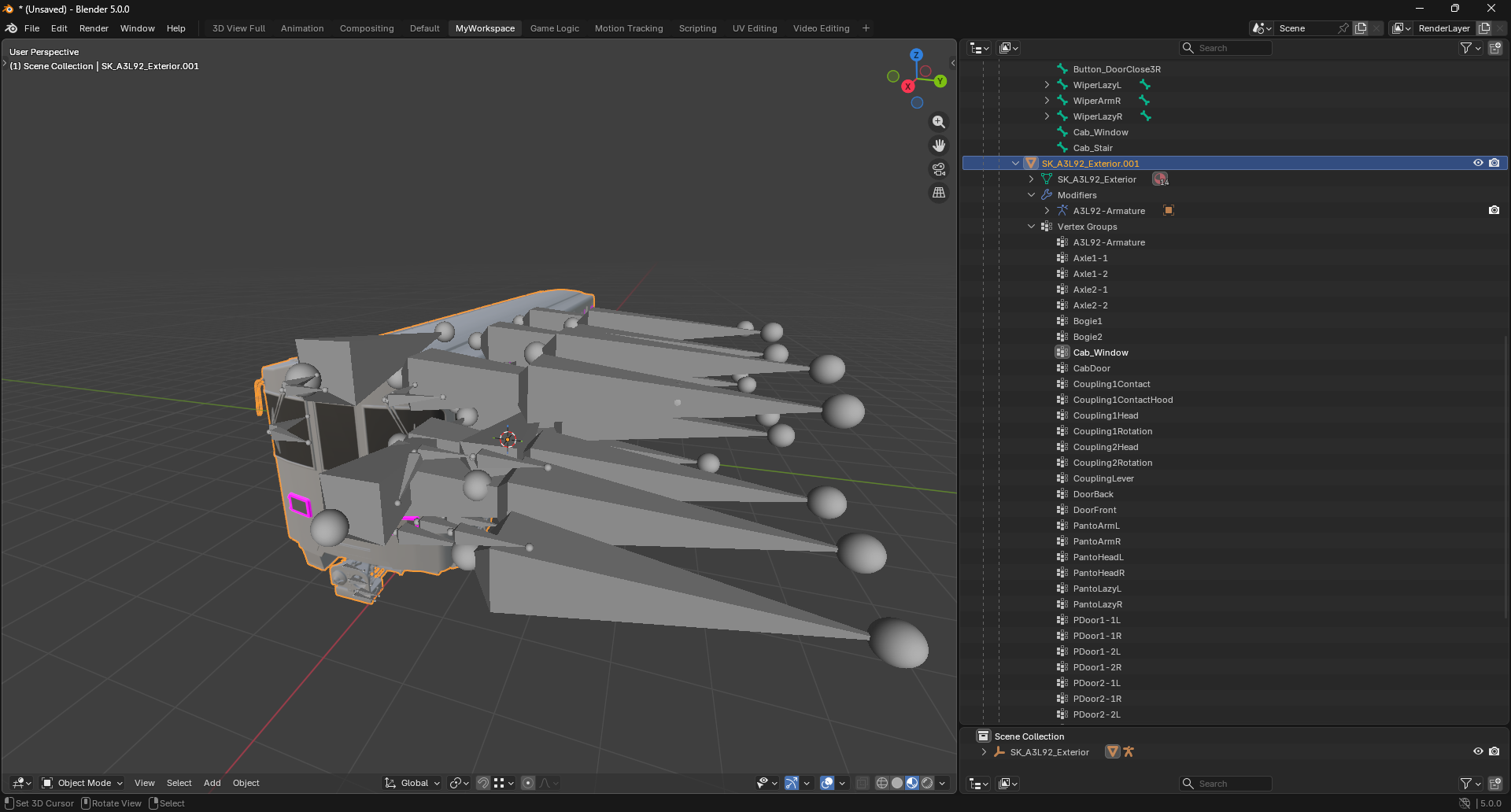
Task: Click the pan hand icon in viewport
Action: click(938, 146)
